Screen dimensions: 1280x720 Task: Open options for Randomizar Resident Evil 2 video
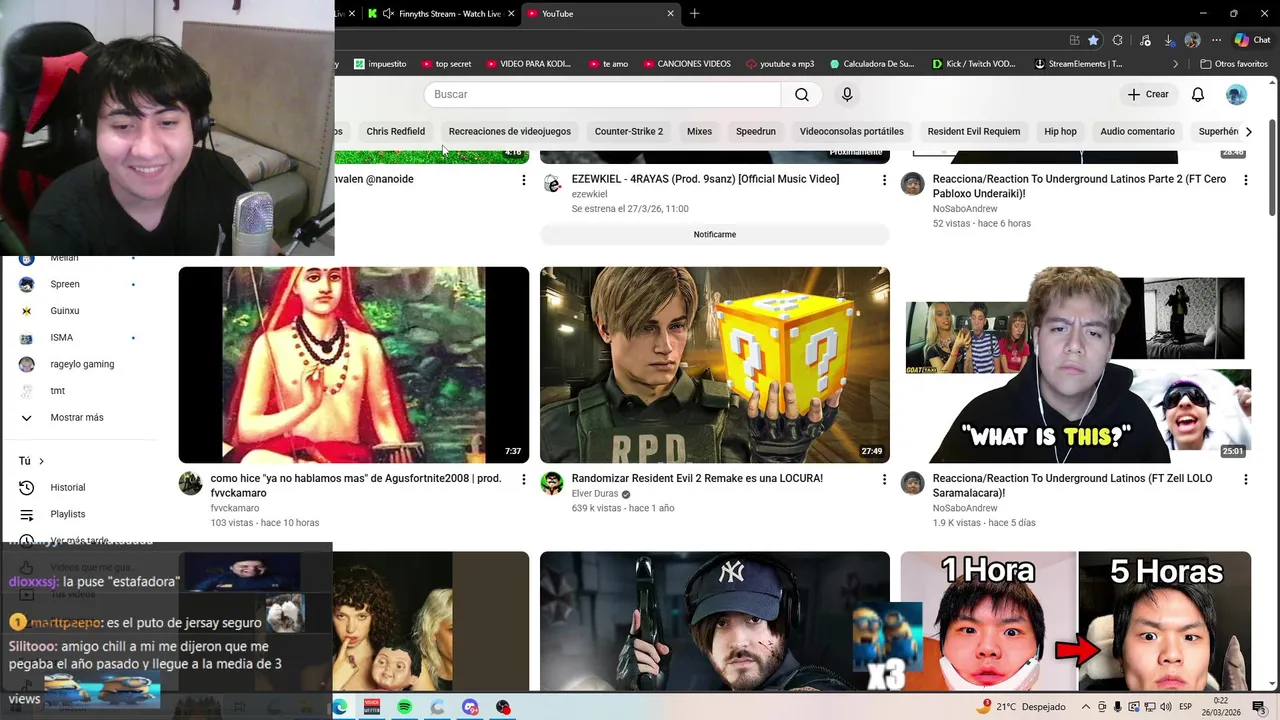click(x=884, y=479)
